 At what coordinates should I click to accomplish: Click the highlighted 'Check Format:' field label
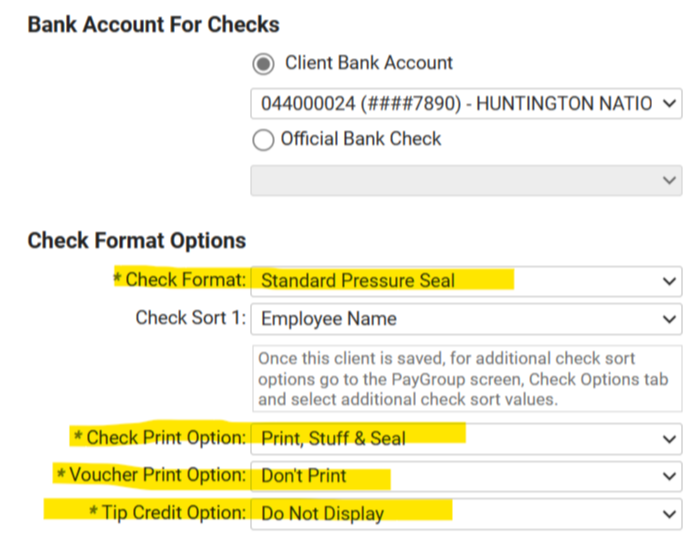(184, 280)
